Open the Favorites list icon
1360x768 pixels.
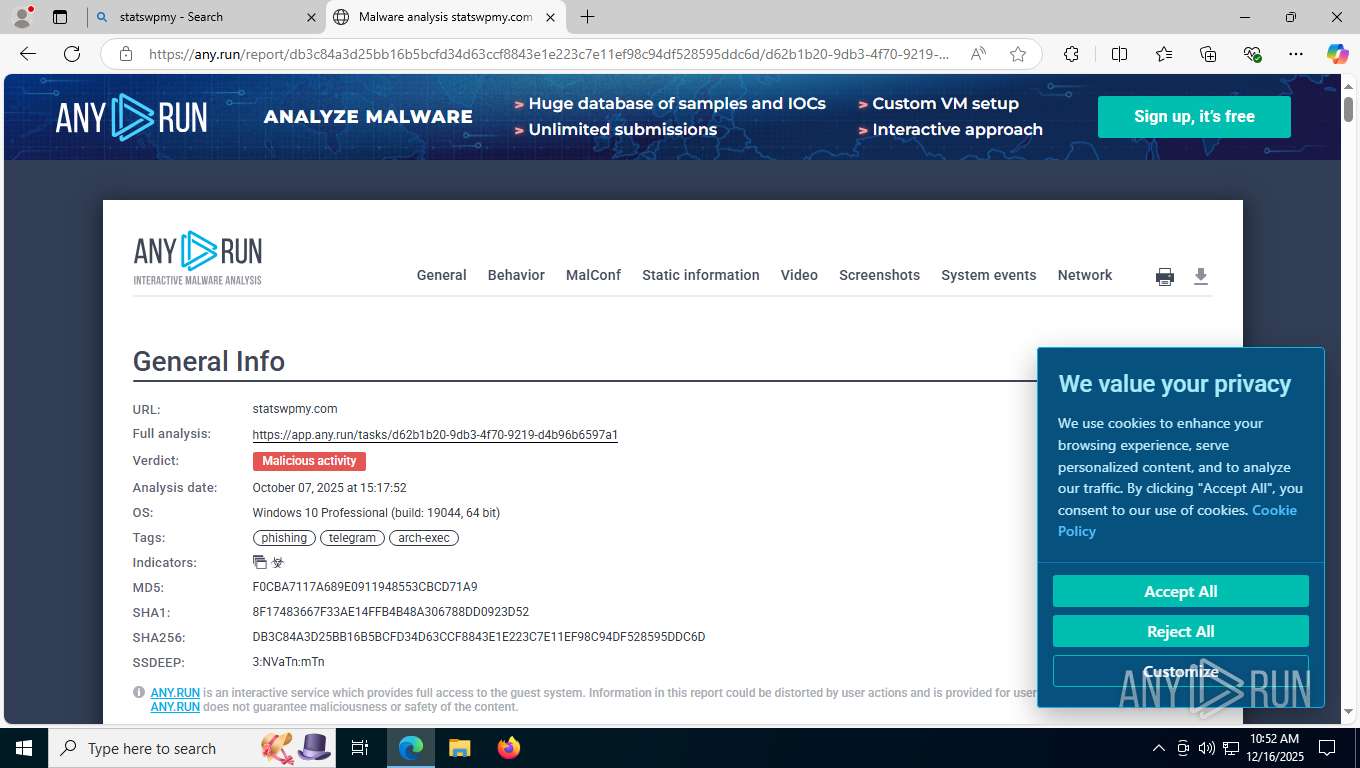click(x=1164, y=54)
